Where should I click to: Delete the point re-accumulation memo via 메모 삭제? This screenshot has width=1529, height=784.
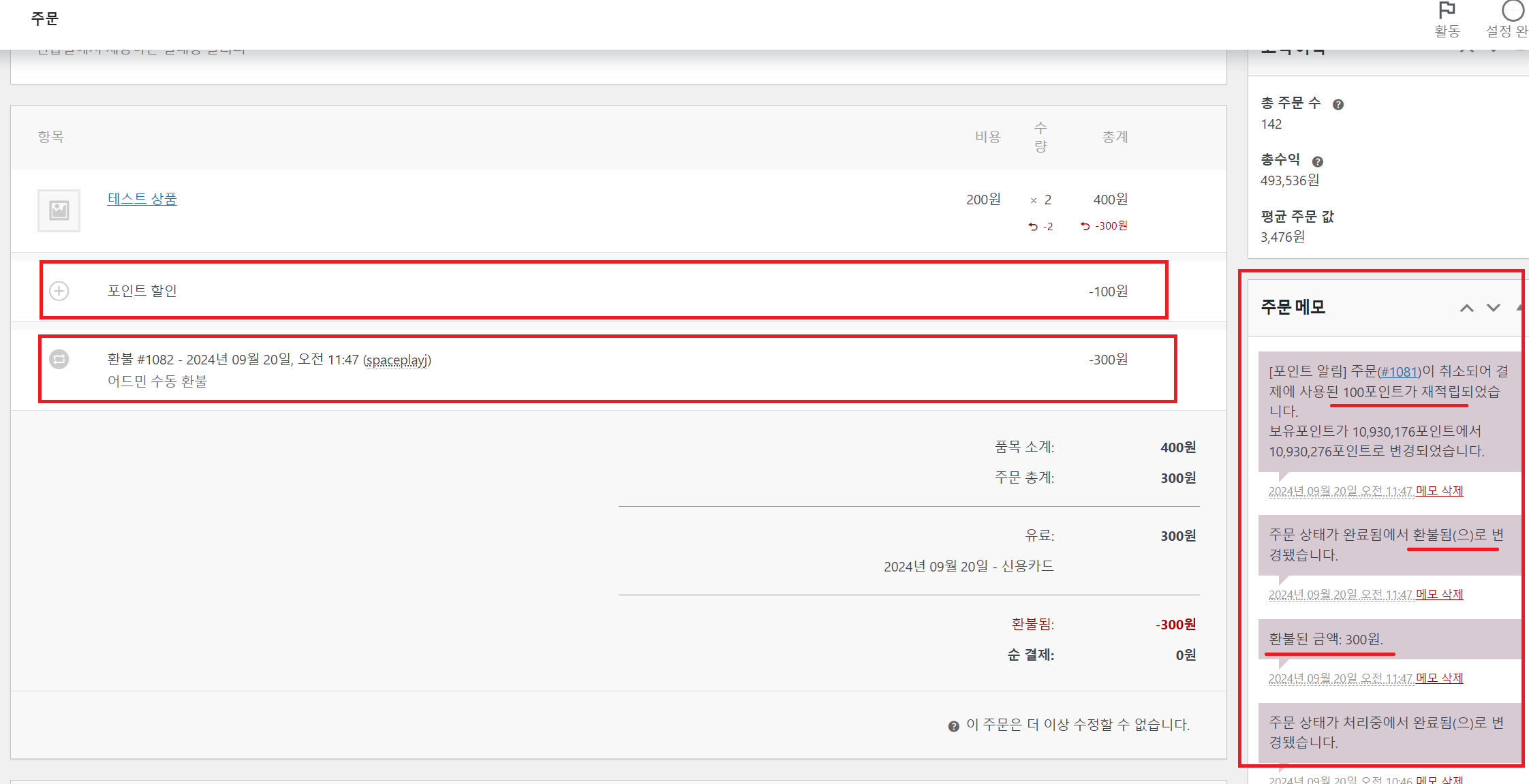click(x=1439, y=490)
